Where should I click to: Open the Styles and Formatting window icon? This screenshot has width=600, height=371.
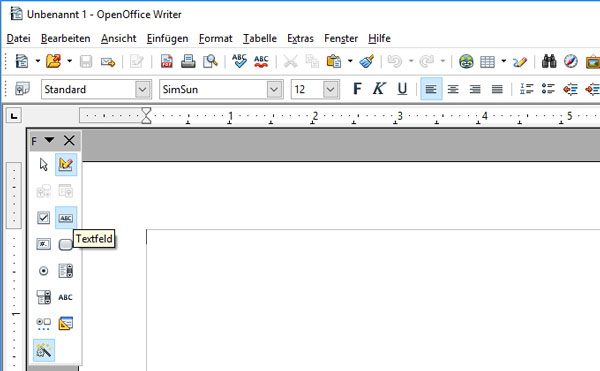point(23,89)
